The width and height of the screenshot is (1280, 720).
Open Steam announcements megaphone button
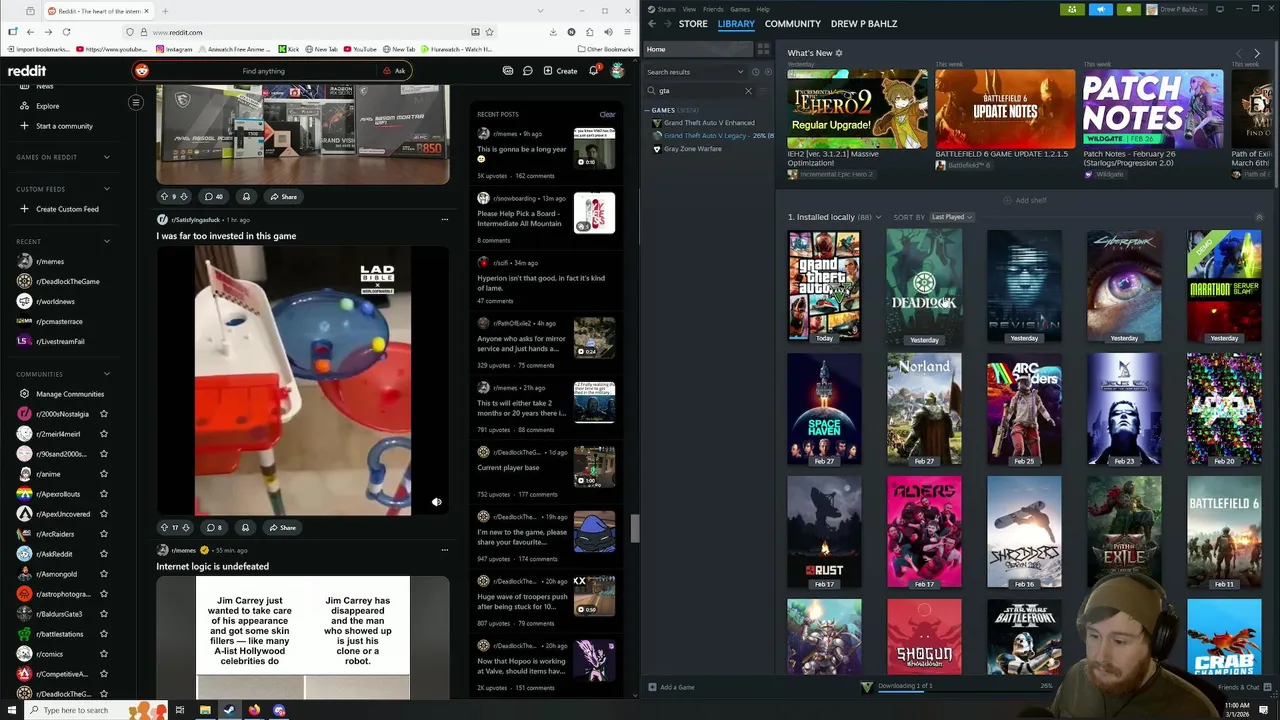[1100, 9]
